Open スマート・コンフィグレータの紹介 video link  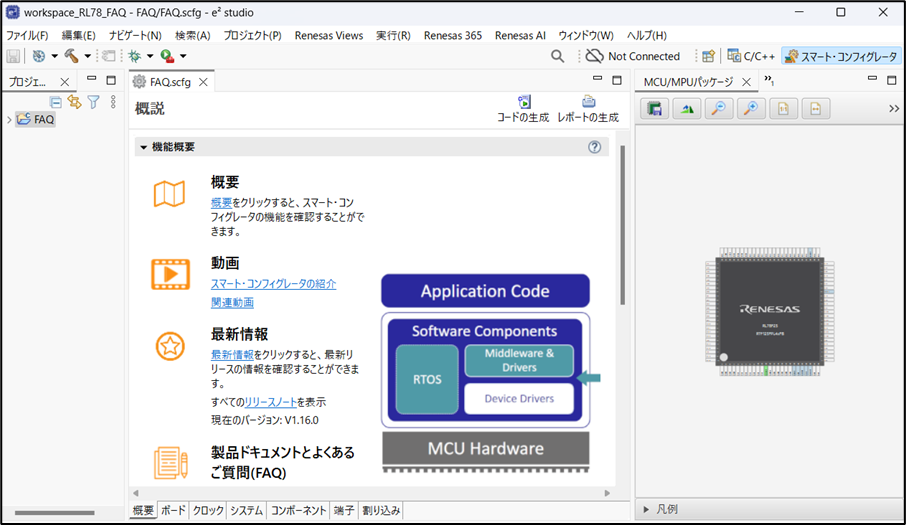(x=273, y=284)
